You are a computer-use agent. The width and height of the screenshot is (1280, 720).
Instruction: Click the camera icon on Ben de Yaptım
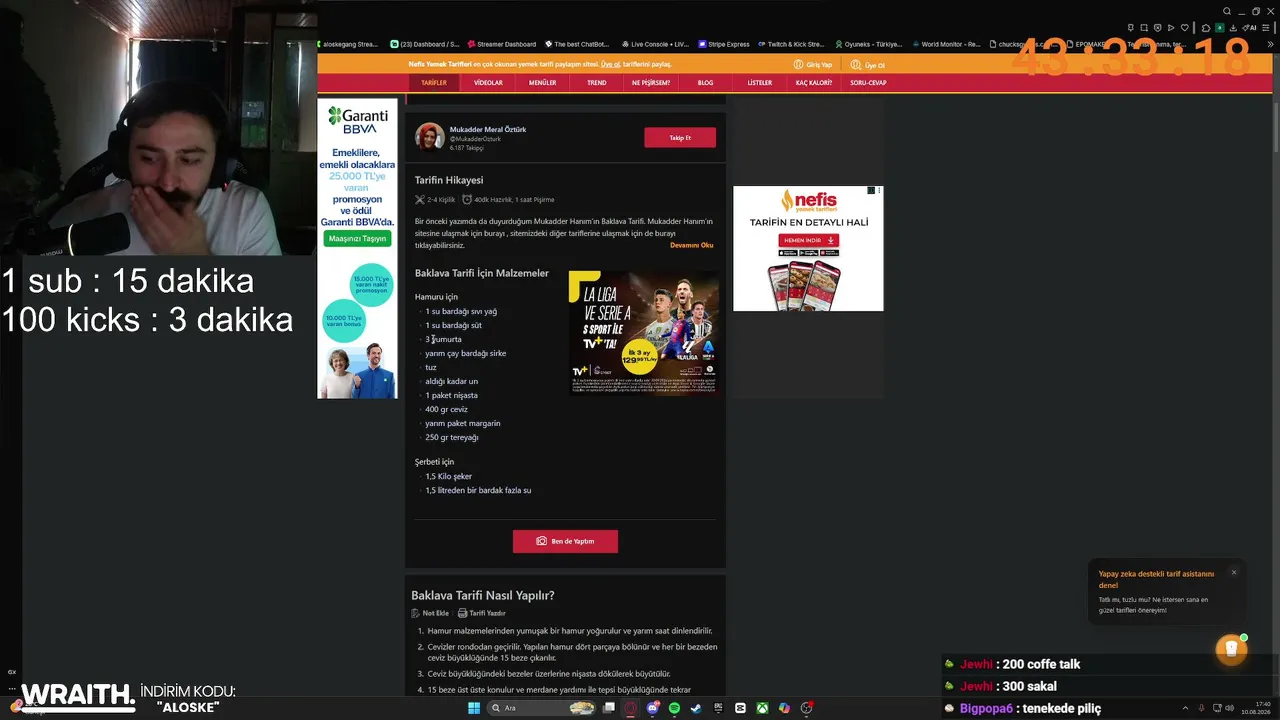coord(541,541)
